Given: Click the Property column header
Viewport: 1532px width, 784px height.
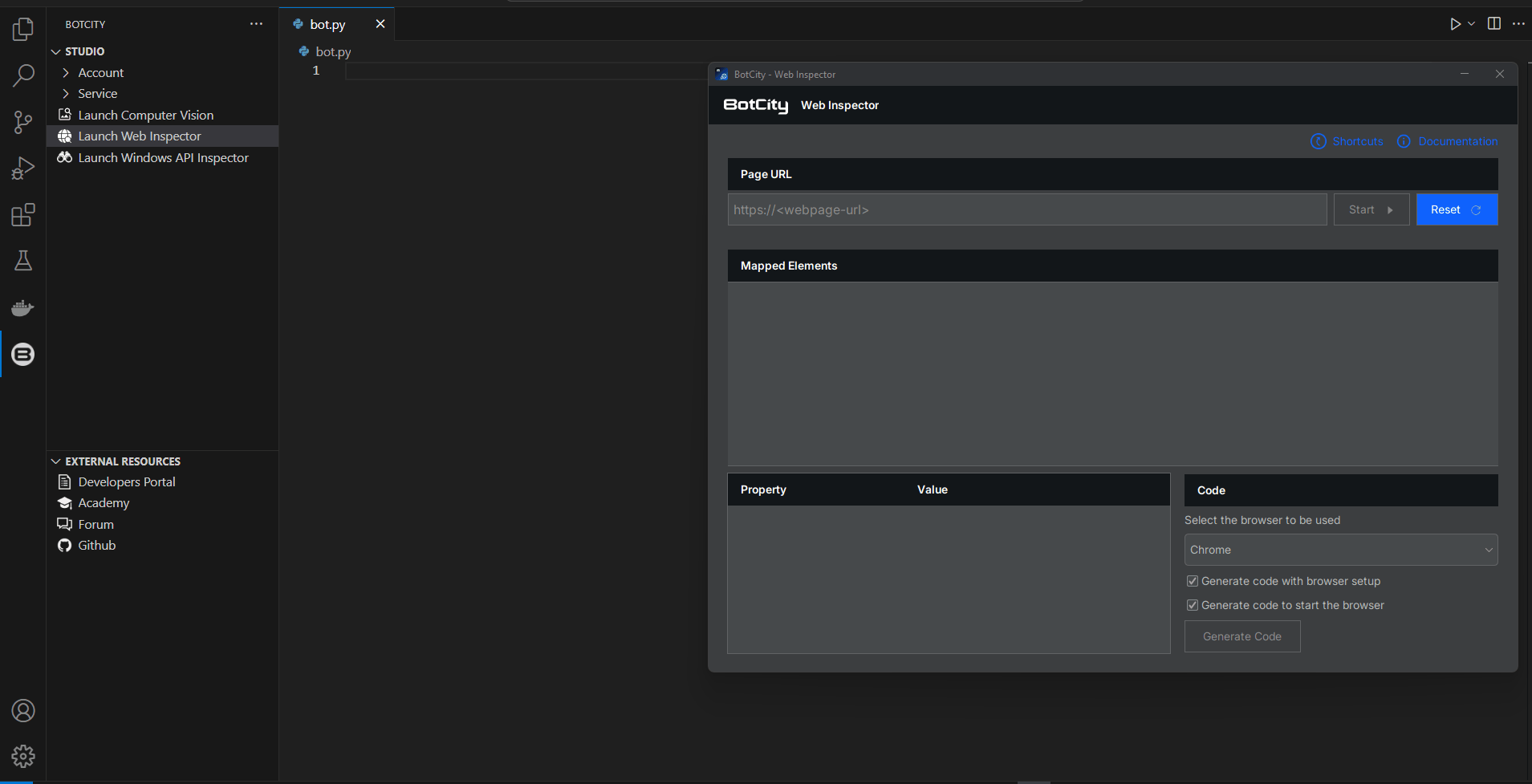Looking at the screenshot, I should pos(763,489).
